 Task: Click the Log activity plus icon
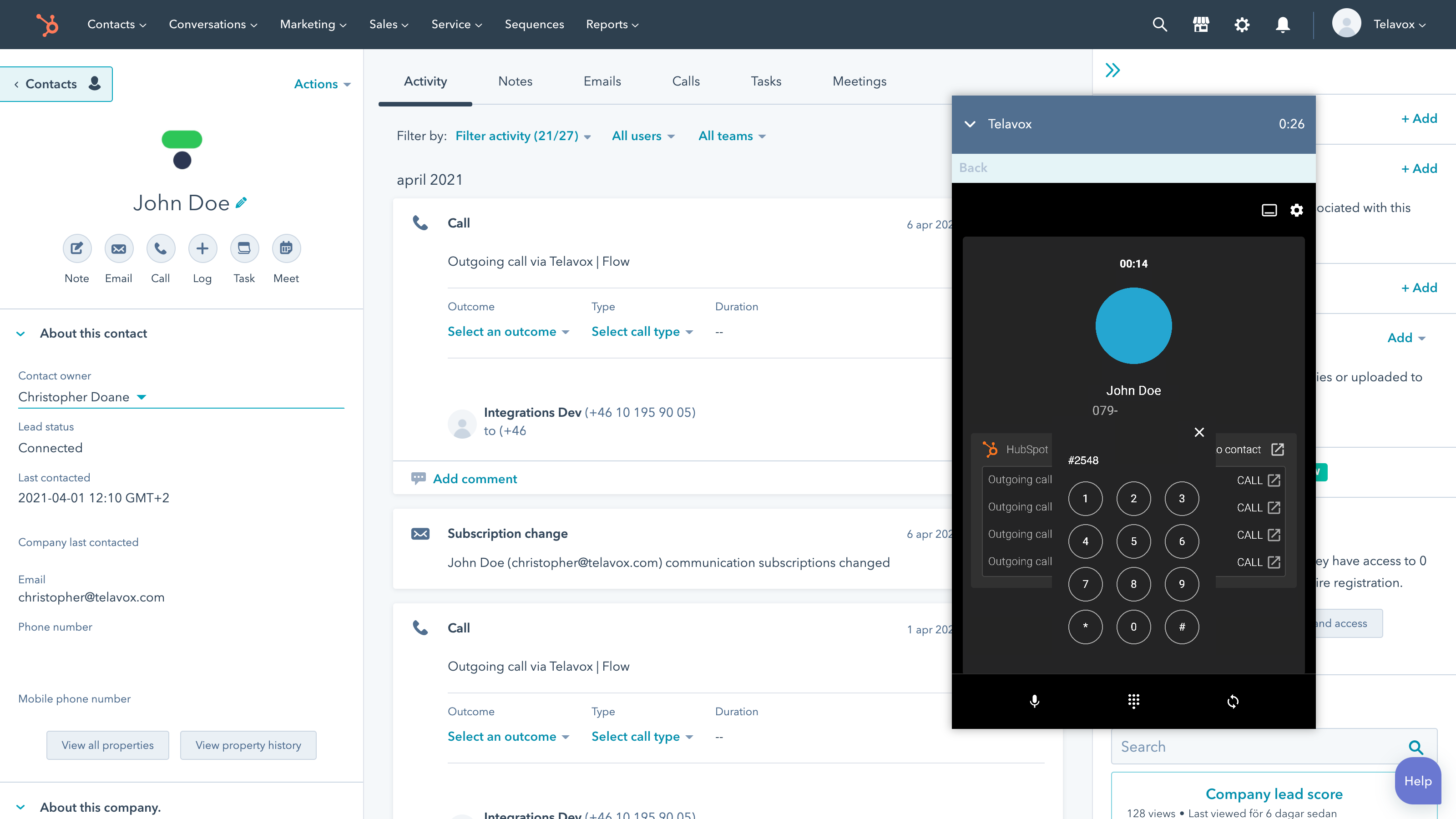coord(202,248)
